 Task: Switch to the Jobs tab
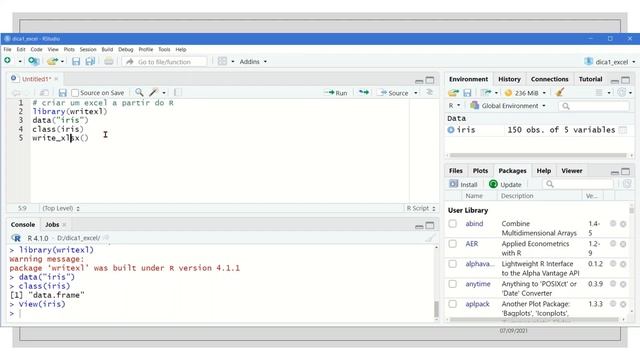52,224
